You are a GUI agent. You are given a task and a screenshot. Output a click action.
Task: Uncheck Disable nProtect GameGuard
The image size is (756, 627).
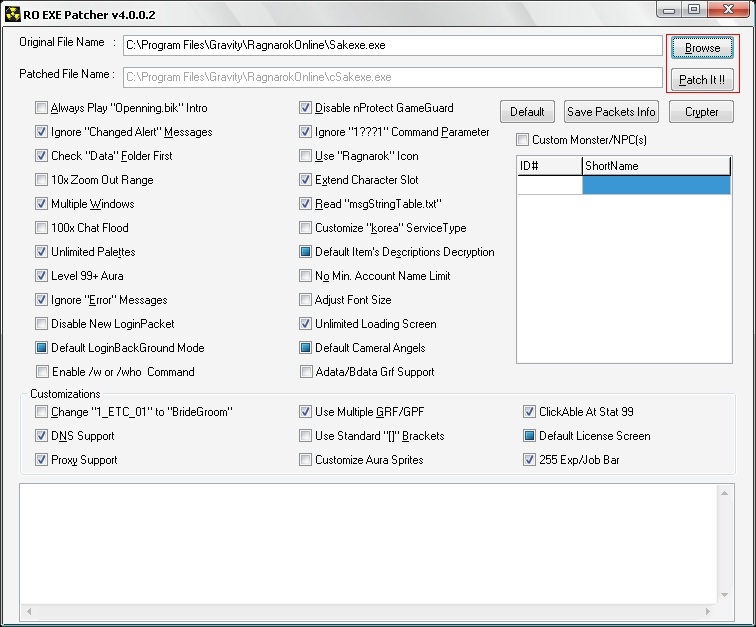pyautogui.click(x=305, y=108)
